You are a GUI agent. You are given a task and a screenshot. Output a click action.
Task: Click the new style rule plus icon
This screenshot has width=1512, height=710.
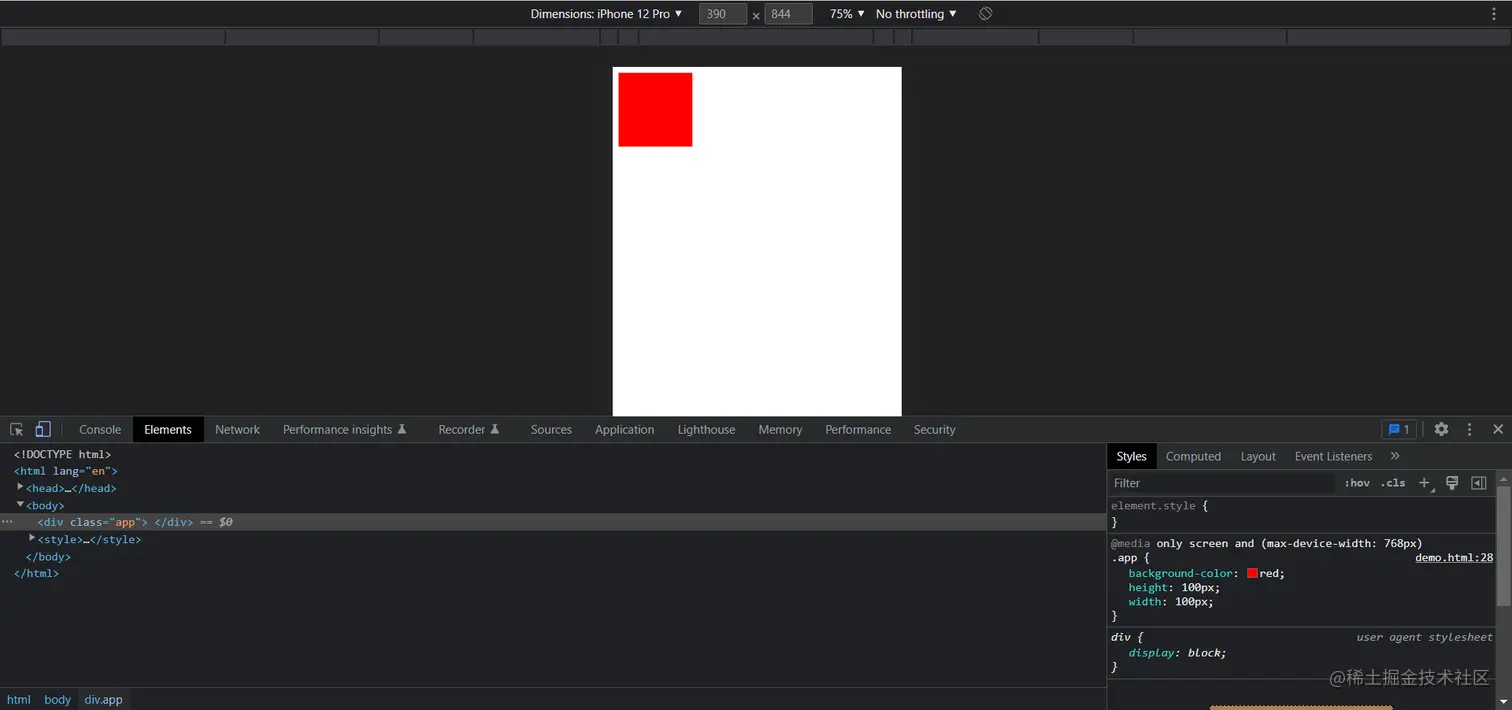click(x=1425, y=483)
